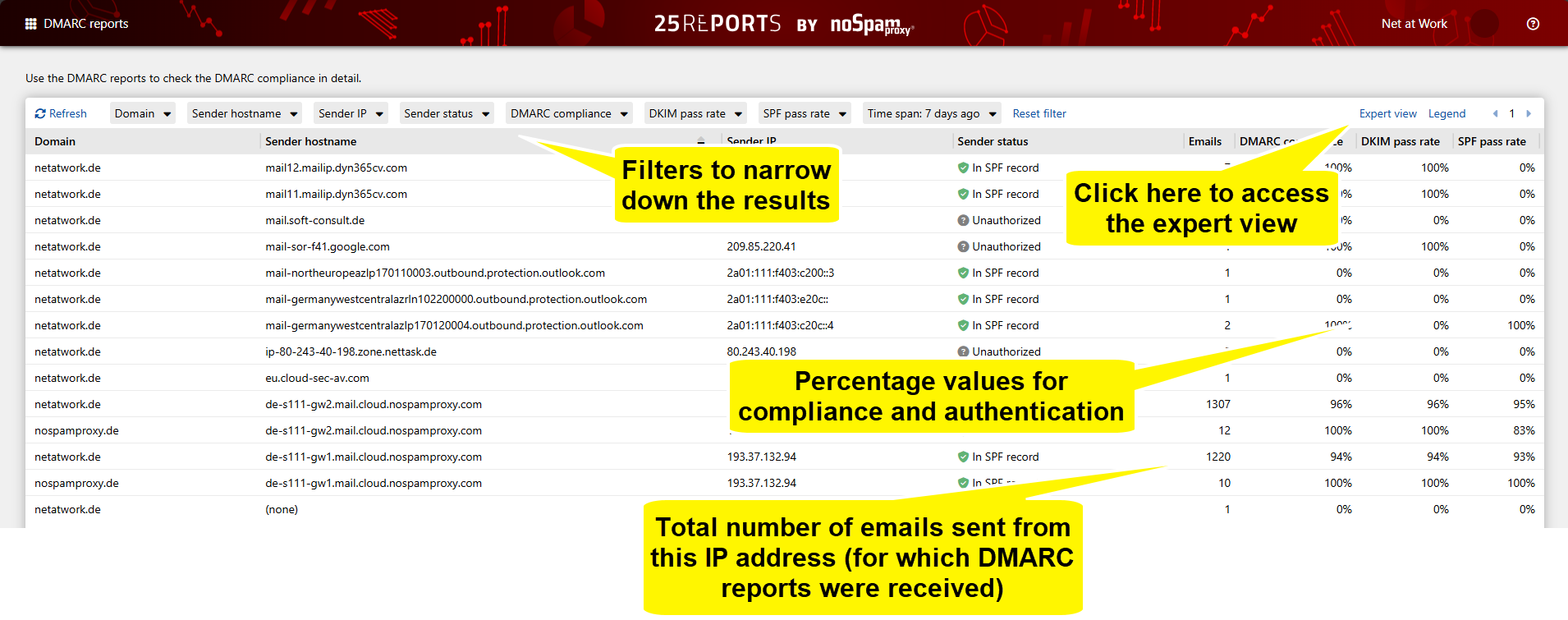The width and height of the screenshot is (1568, 620).
Task: Open the DKIM pass rate filter
Action: [x=695, y=114]
